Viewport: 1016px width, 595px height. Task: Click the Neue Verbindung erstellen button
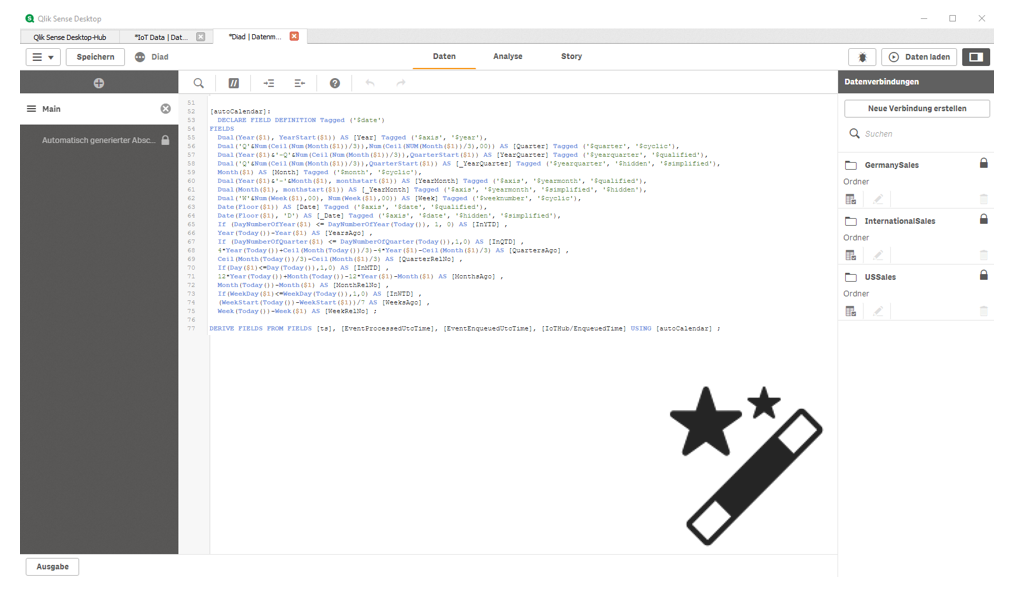(x=917, y=108)
